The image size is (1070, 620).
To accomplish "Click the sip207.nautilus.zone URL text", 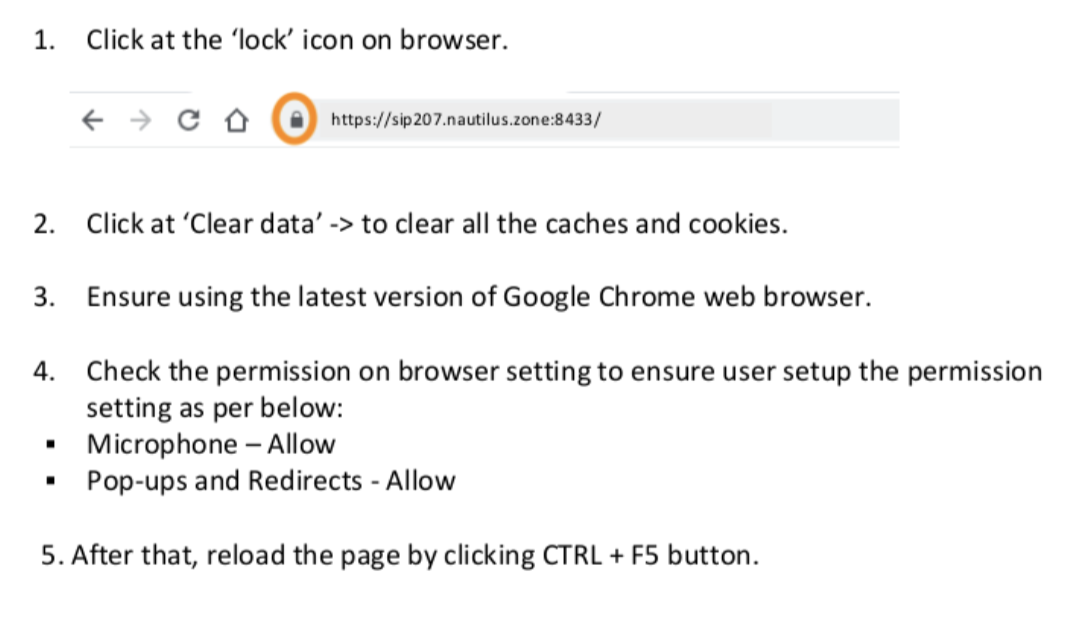I will 466,119.
